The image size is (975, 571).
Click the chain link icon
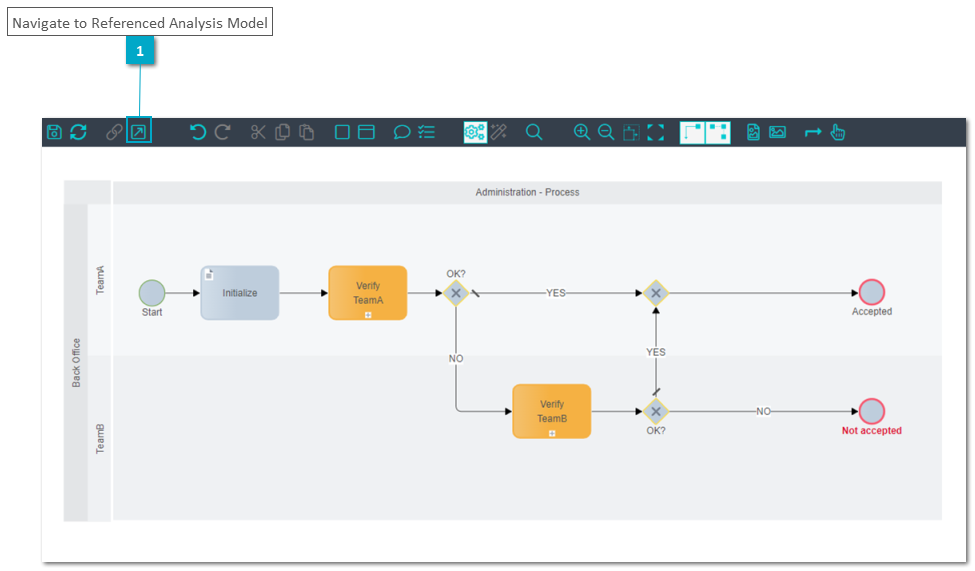point(114,132)
